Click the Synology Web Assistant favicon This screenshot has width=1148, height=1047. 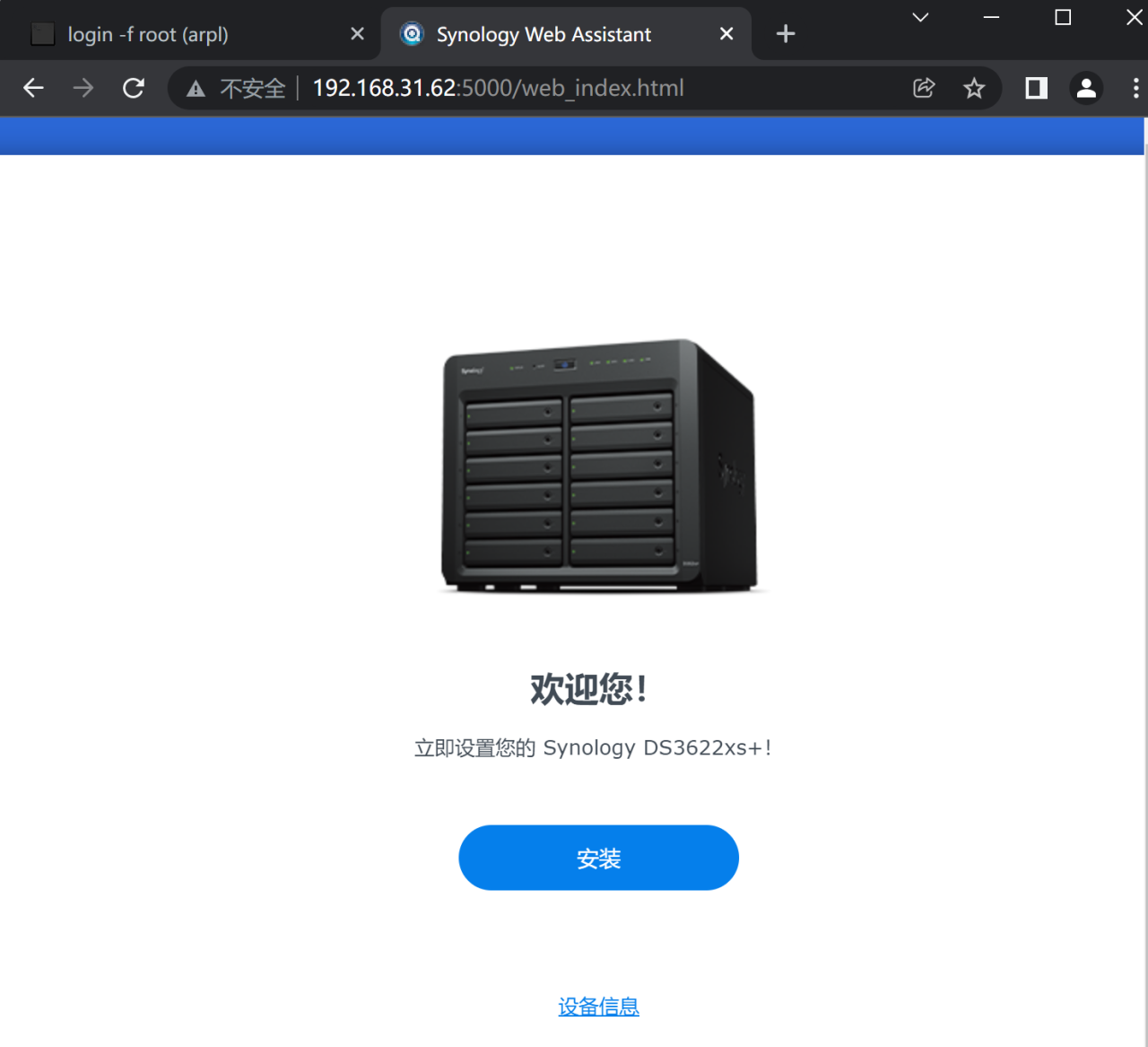point(412,33)
